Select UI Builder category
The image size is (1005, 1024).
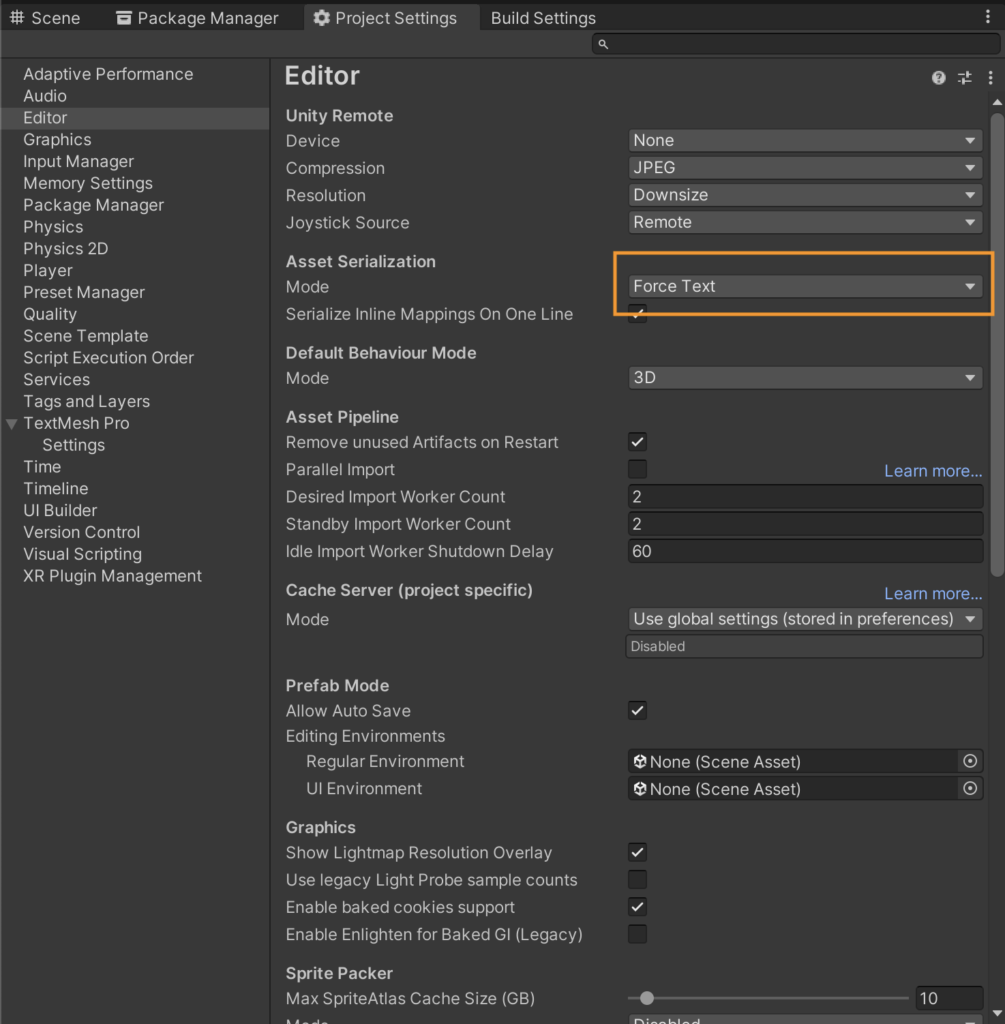(x=60, y=511)
